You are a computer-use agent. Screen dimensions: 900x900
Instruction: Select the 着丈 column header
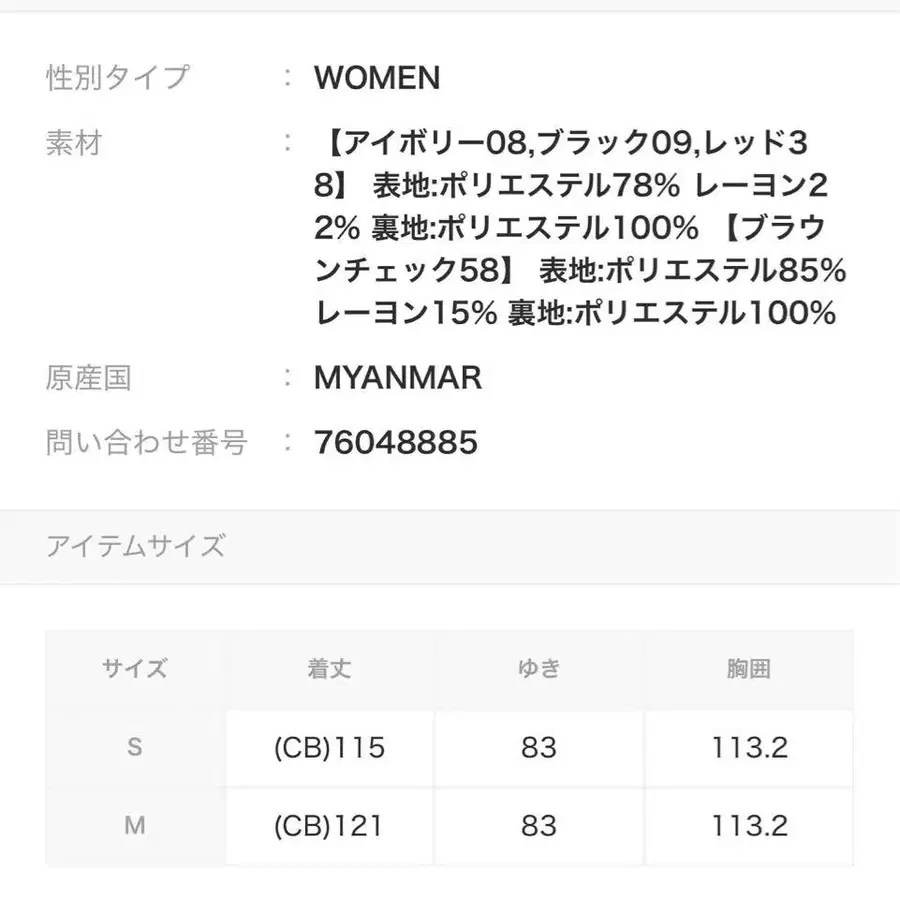329,669
